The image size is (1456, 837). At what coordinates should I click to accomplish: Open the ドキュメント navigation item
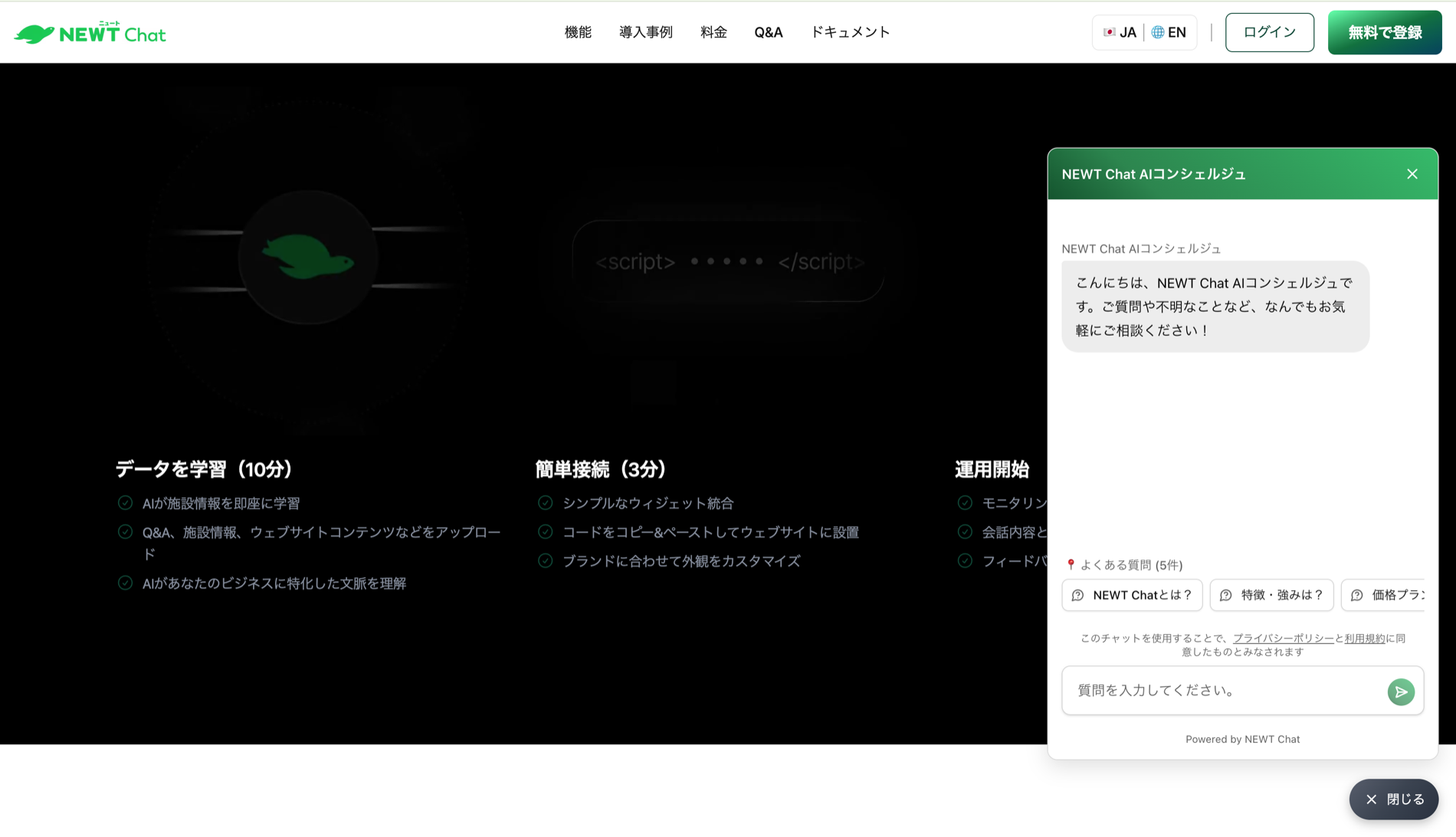tap(851, 31)
